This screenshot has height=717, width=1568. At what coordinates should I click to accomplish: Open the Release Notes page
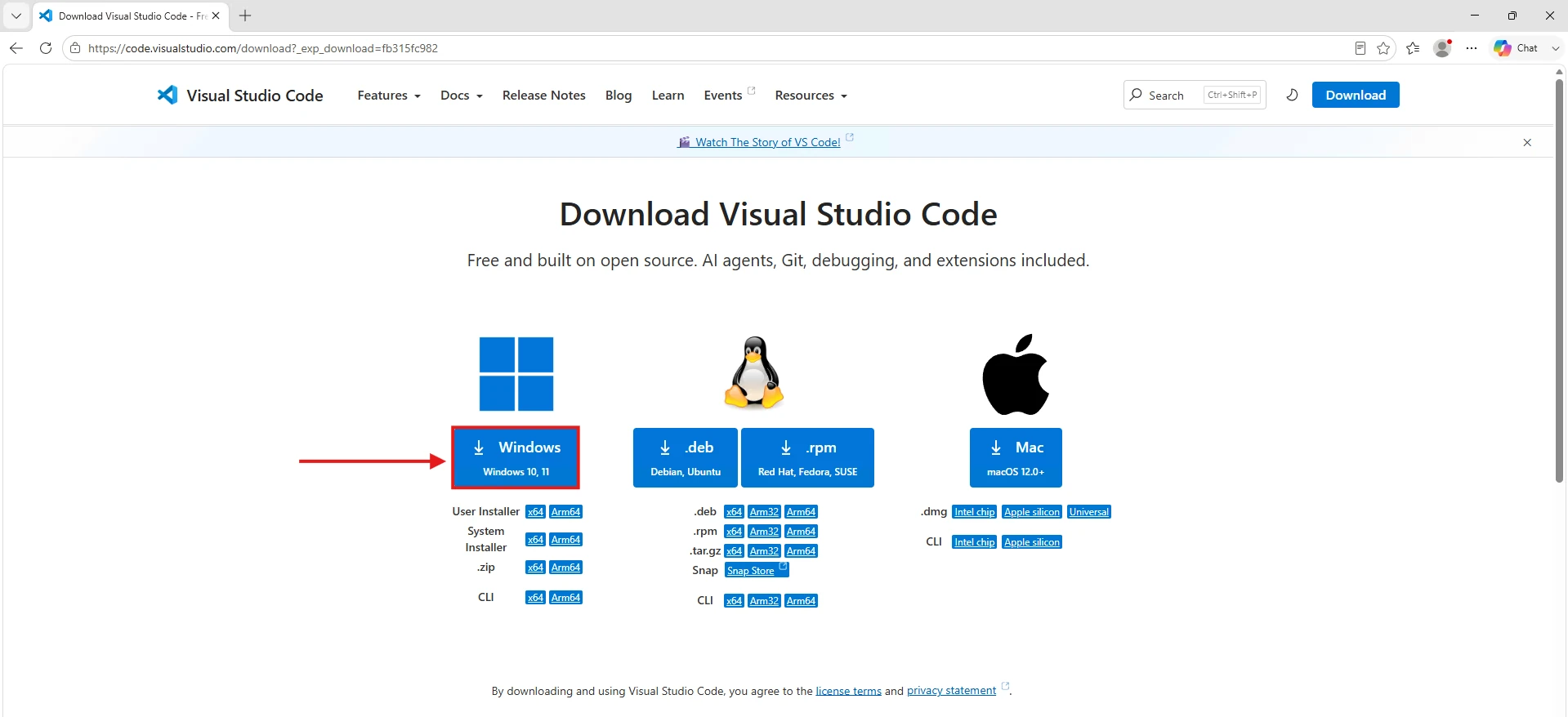pyautogui.click(x=544, y=96)
